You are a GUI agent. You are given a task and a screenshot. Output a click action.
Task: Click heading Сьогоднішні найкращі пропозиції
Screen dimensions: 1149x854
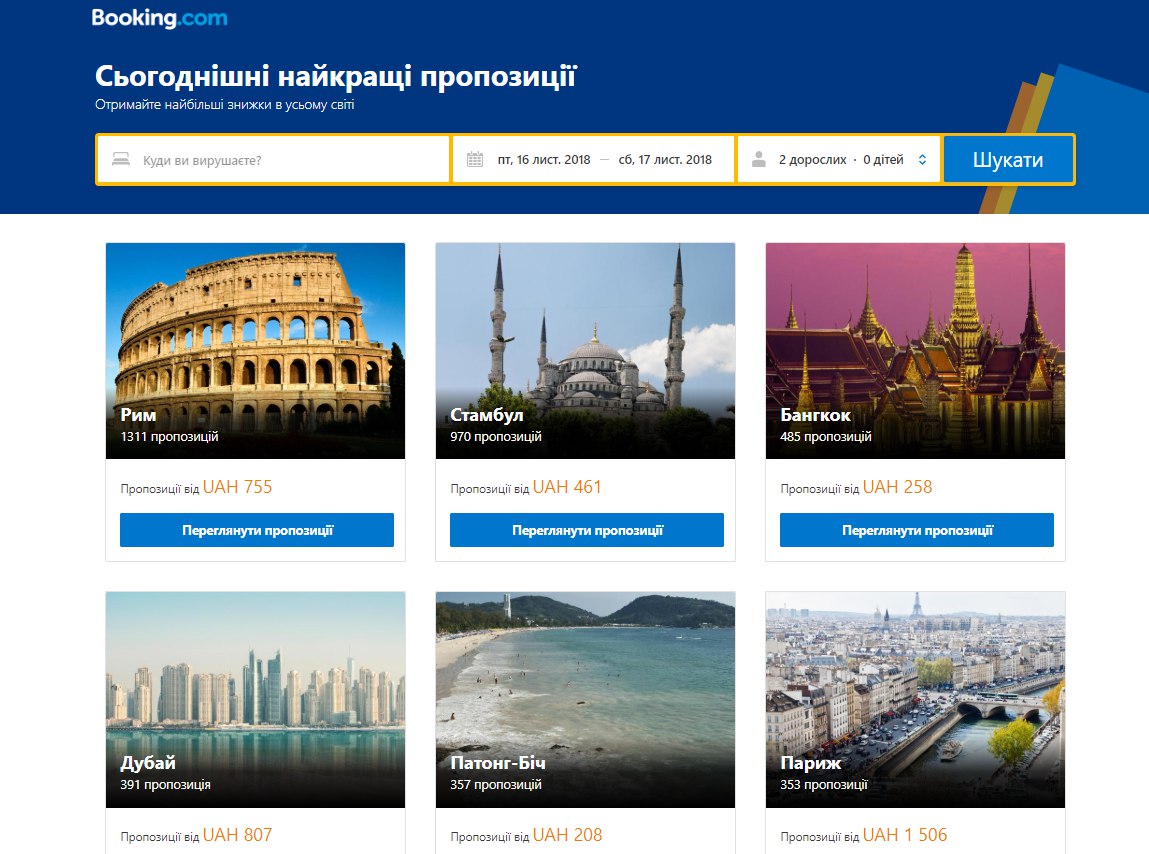click(x=336, y=76)
